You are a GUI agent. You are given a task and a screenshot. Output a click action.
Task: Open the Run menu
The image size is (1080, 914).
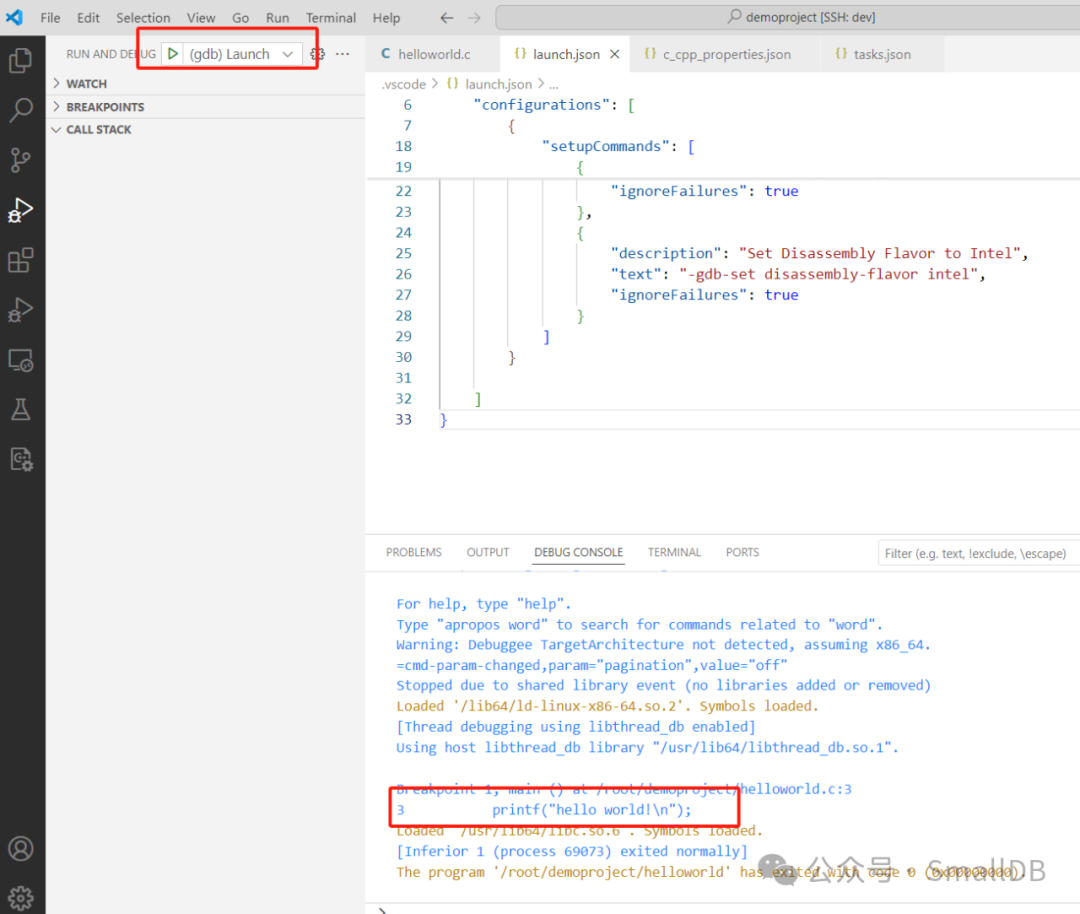point(278,18)
